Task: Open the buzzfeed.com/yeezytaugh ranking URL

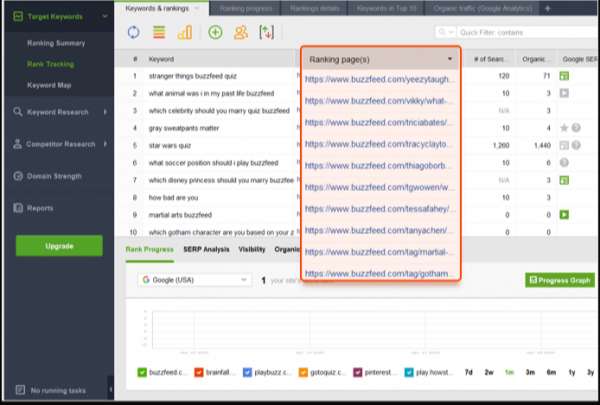Action: (380, 79)
